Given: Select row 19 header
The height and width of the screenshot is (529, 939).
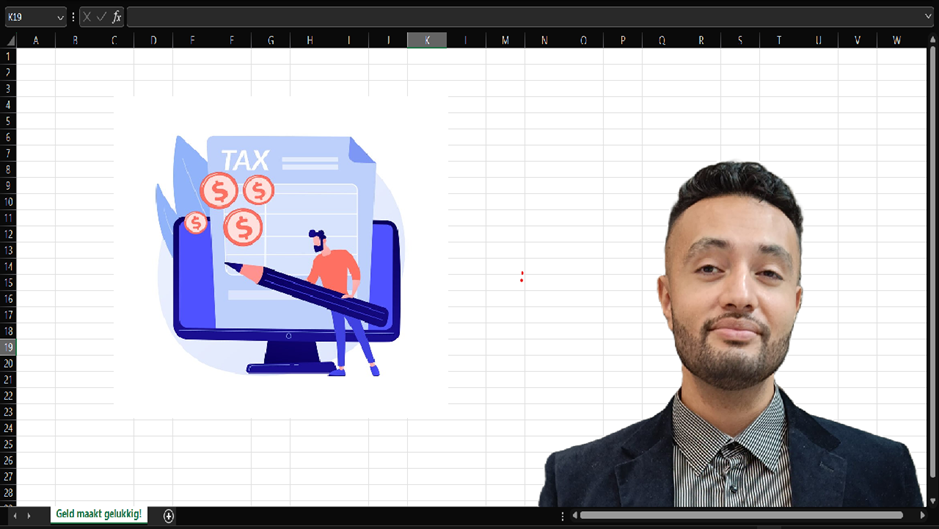Looking at the screenshot, I should 9,347.
